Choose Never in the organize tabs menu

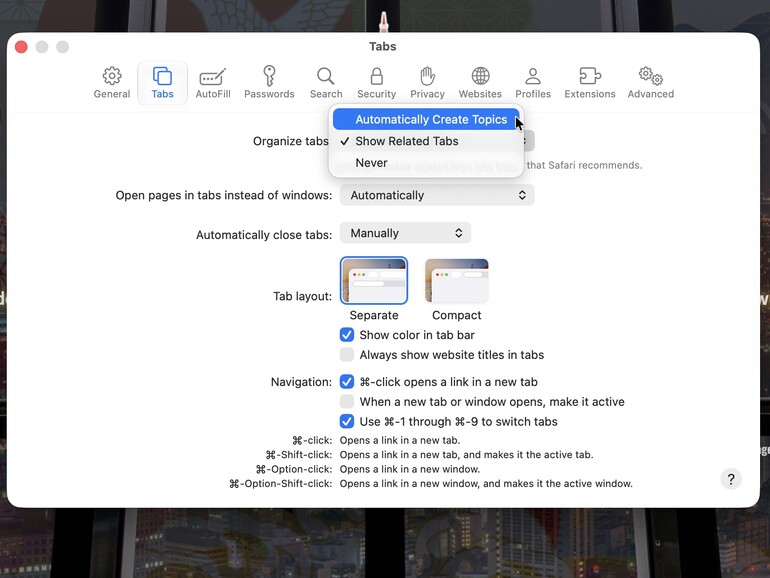coord(426,163)
